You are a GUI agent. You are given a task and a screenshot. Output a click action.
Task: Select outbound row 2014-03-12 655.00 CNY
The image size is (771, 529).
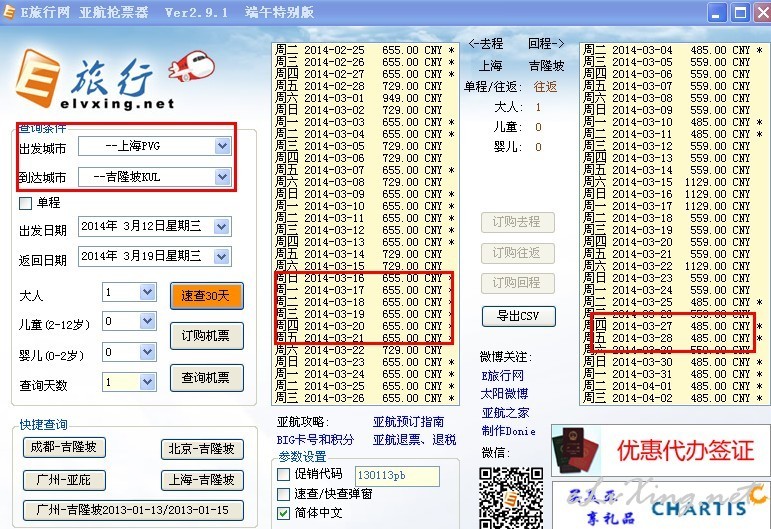click(x=365, y=230)
